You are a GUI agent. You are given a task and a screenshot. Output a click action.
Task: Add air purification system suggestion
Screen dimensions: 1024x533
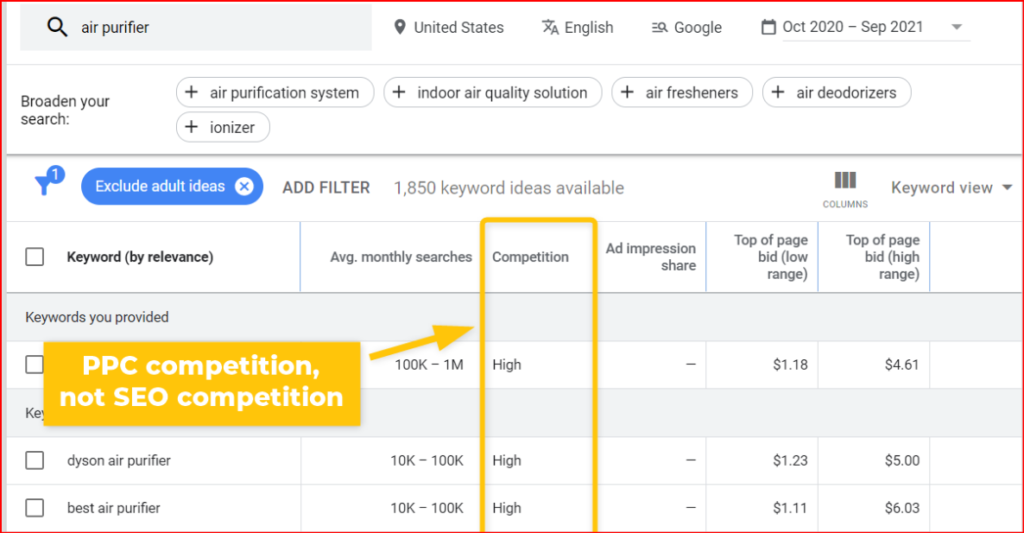(x=275, y=92)
